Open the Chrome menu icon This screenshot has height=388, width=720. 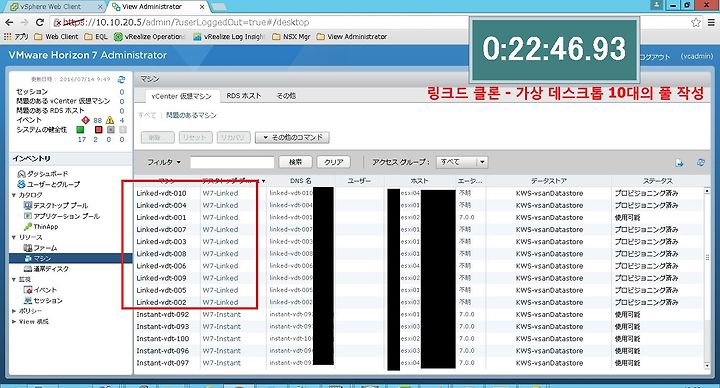coord(711,22)
